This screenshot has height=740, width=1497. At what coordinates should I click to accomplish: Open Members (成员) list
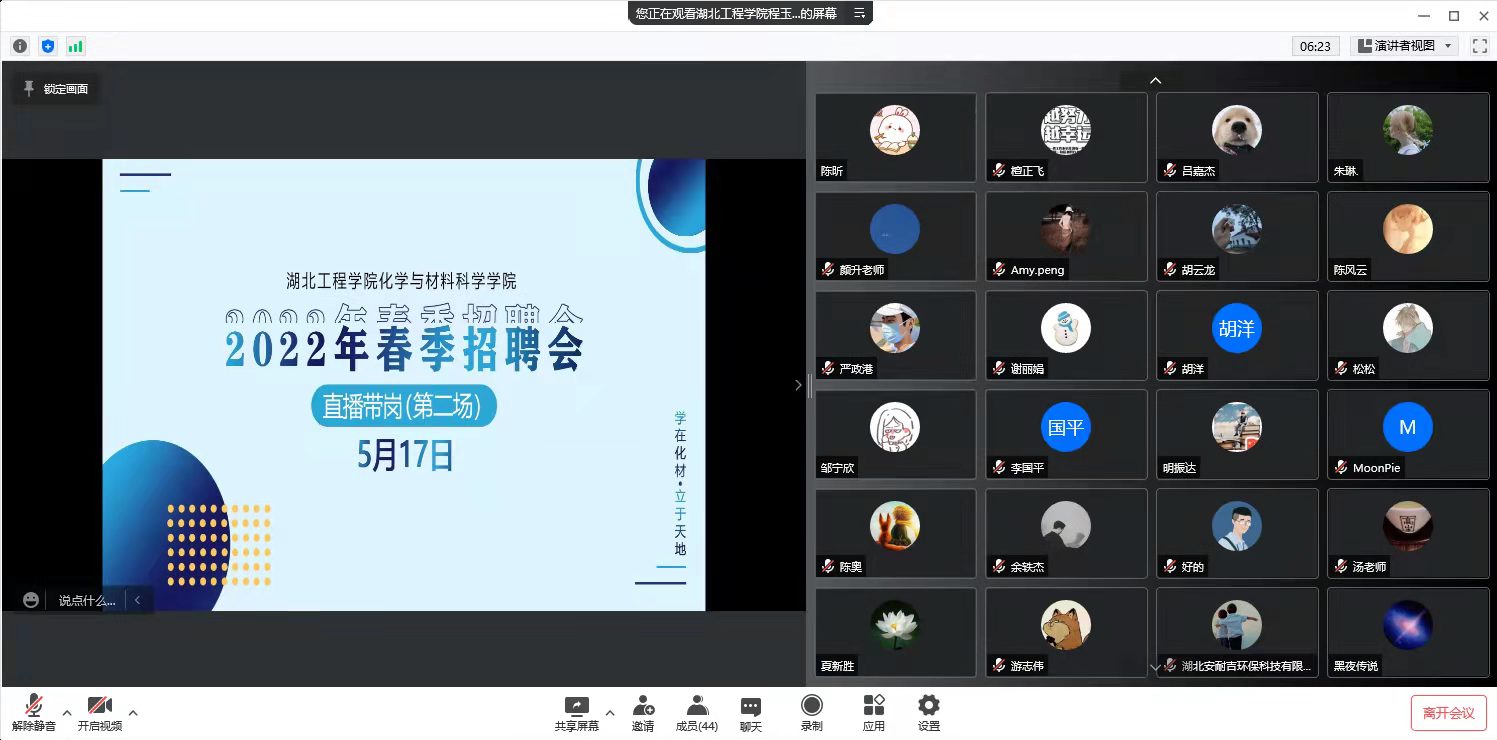697,707
